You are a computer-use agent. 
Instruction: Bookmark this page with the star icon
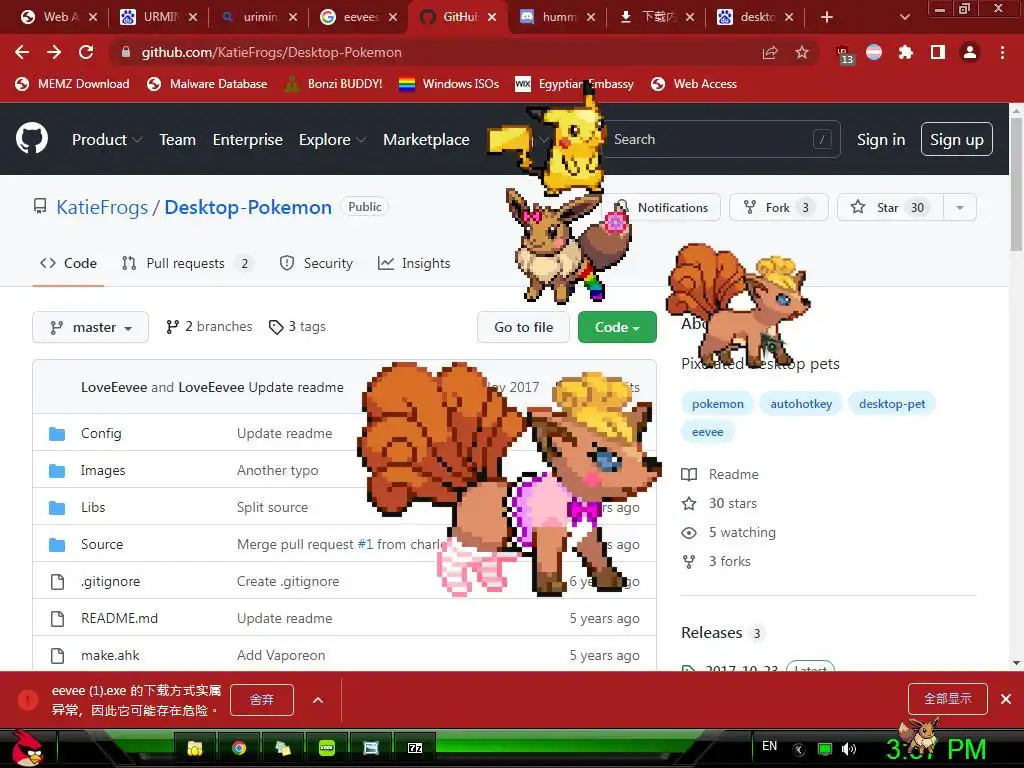[802, 52]
